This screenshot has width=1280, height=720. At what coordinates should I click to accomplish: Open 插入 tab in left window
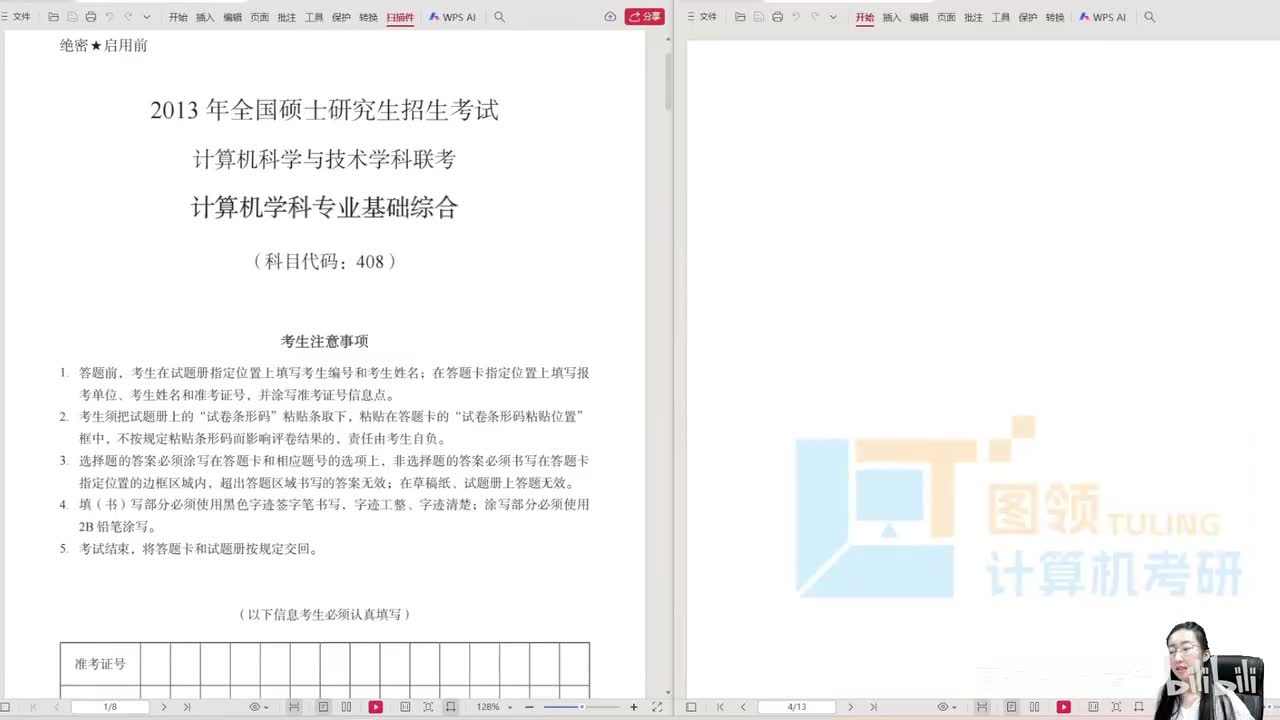[x=205, y=17]
